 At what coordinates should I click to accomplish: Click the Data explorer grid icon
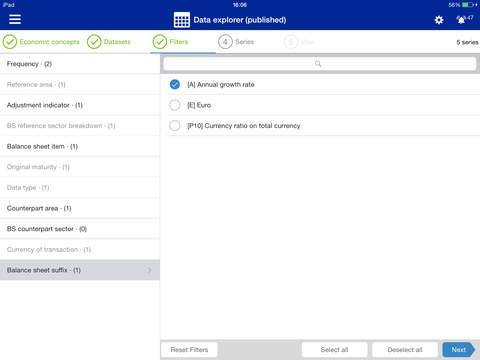pos(182,20)
